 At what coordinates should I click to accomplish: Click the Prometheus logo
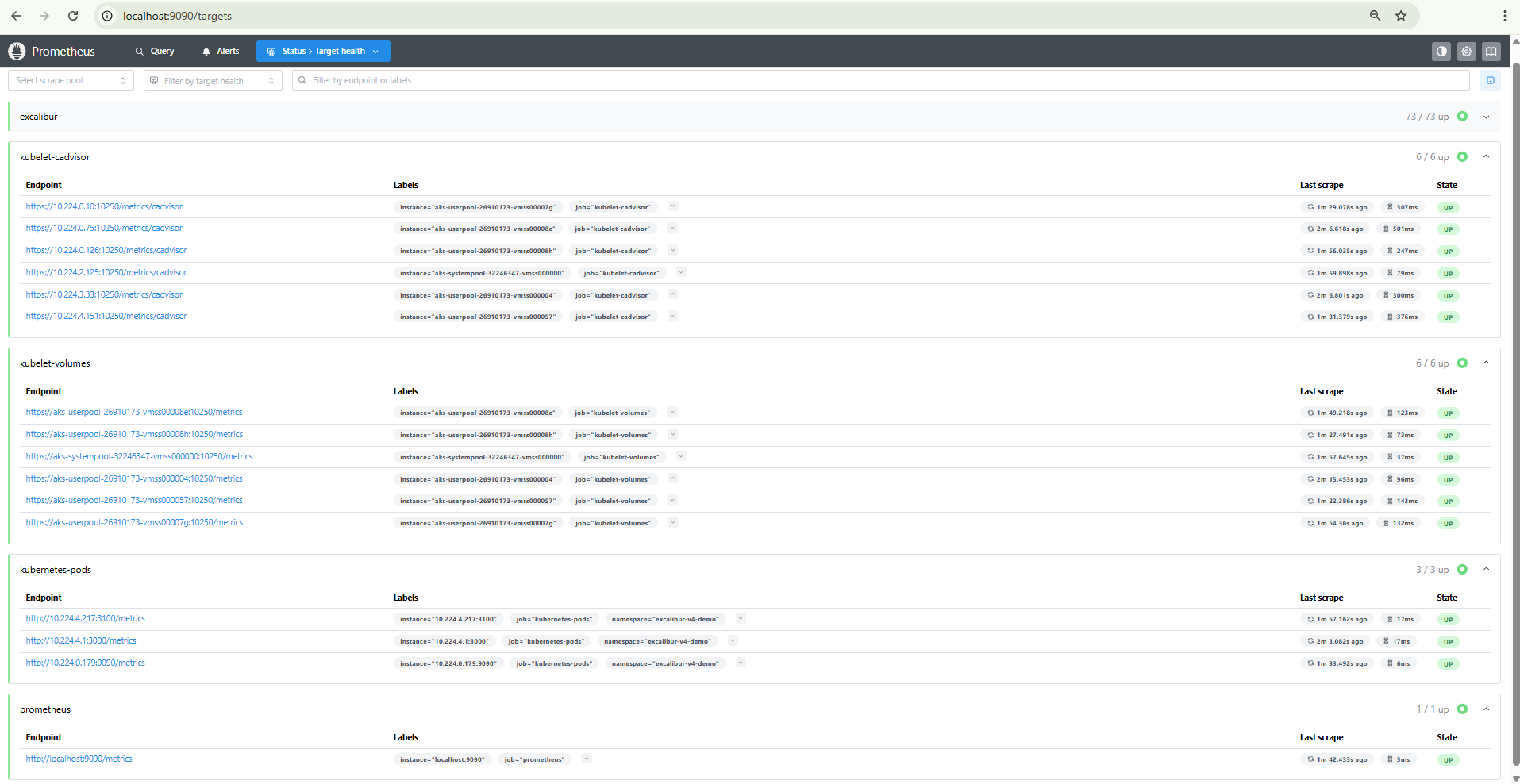17,51
